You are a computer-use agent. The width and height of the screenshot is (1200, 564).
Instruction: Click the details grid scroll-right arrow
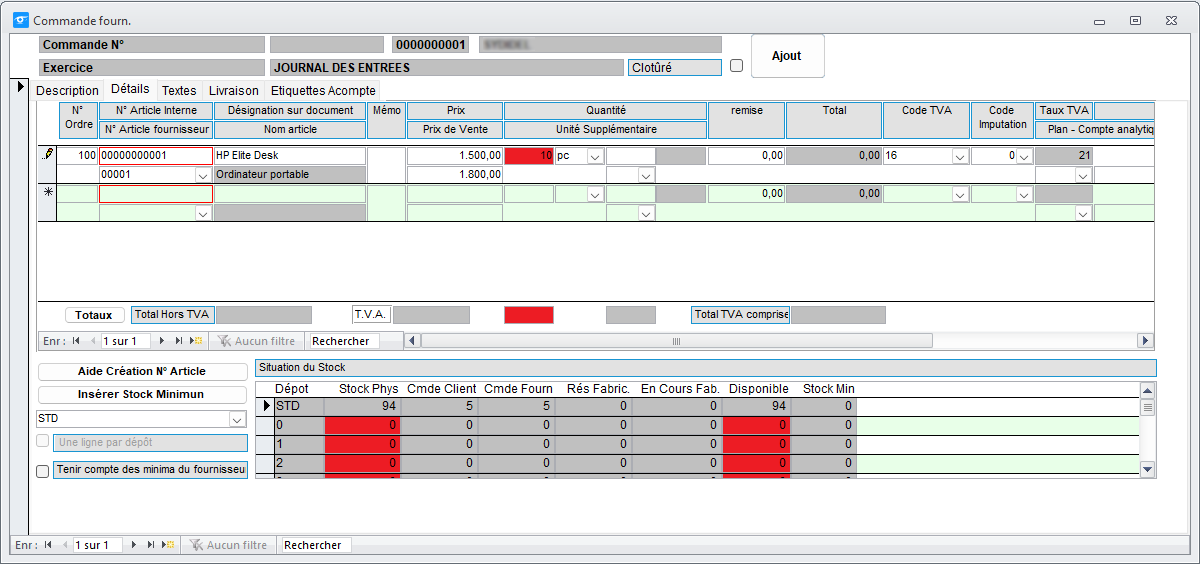point(1146,341)
